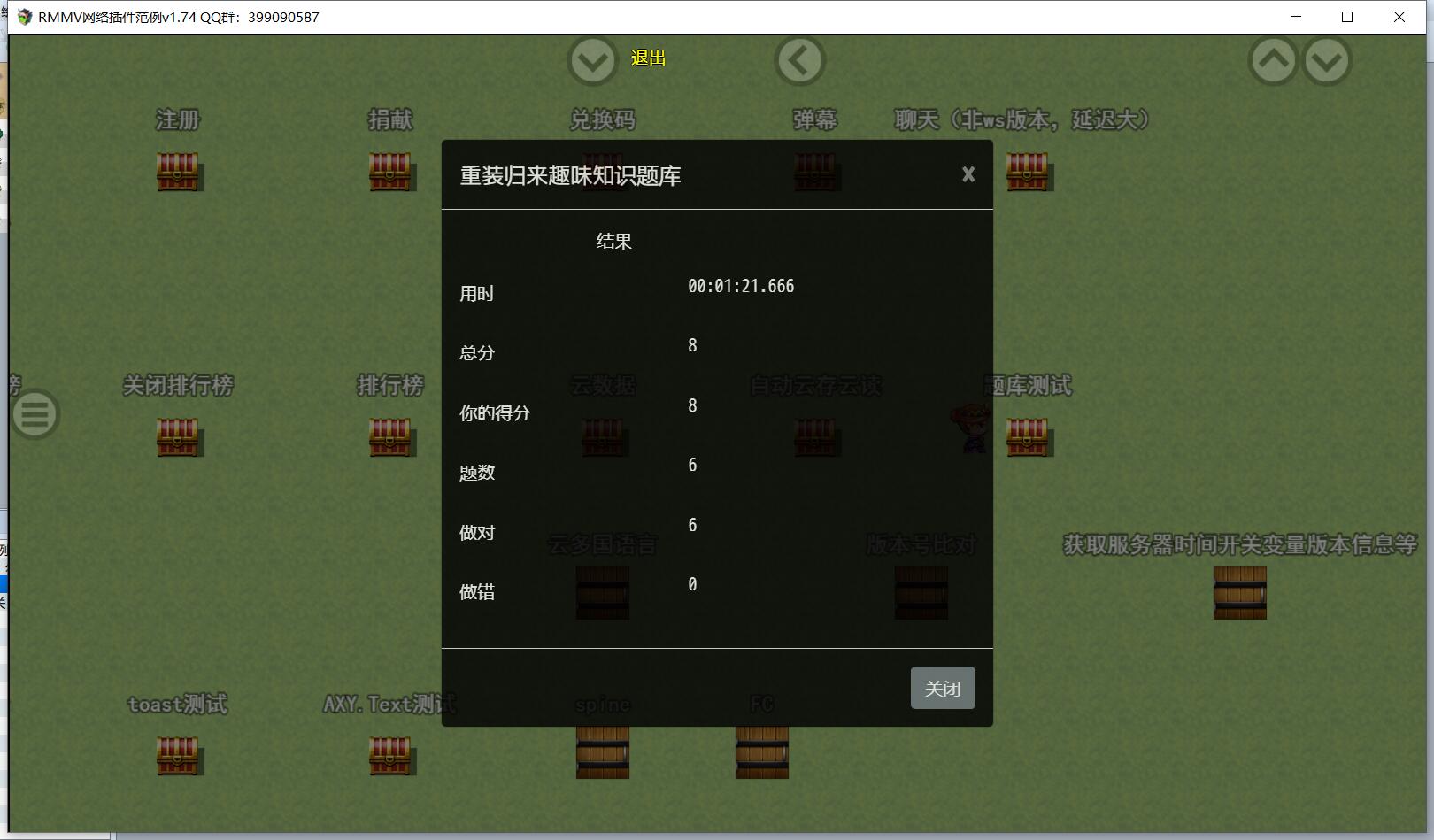Screen dimensions: 1434x840
Task: Click the 捐献 label
Action: click(390, 119)
